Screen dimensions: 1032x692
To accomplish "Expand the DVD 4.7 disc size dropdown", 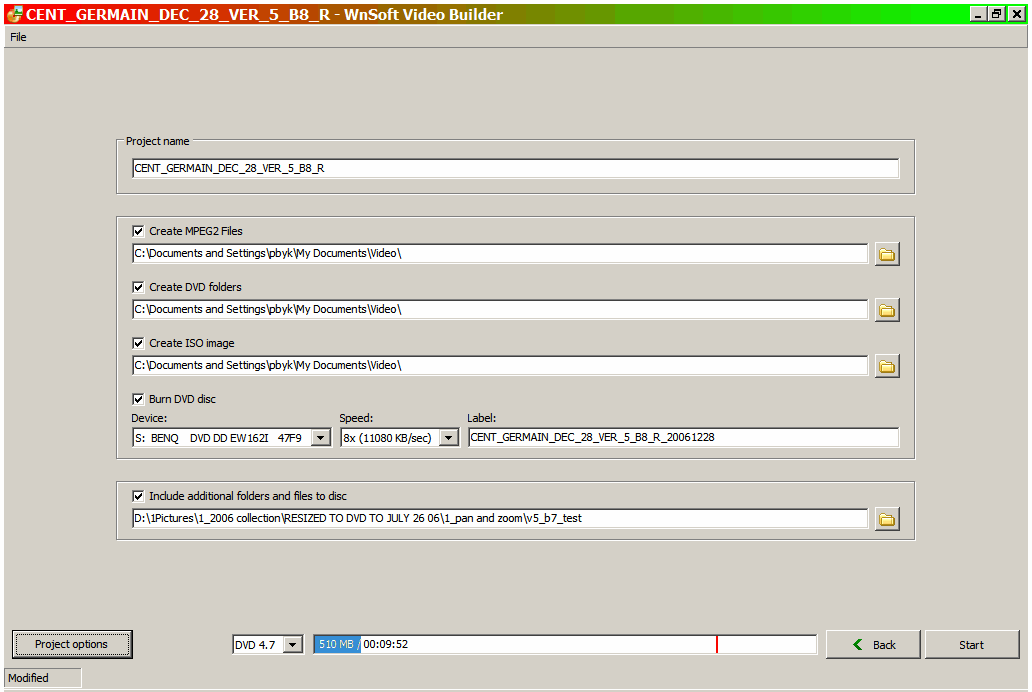I will (293, 645).
